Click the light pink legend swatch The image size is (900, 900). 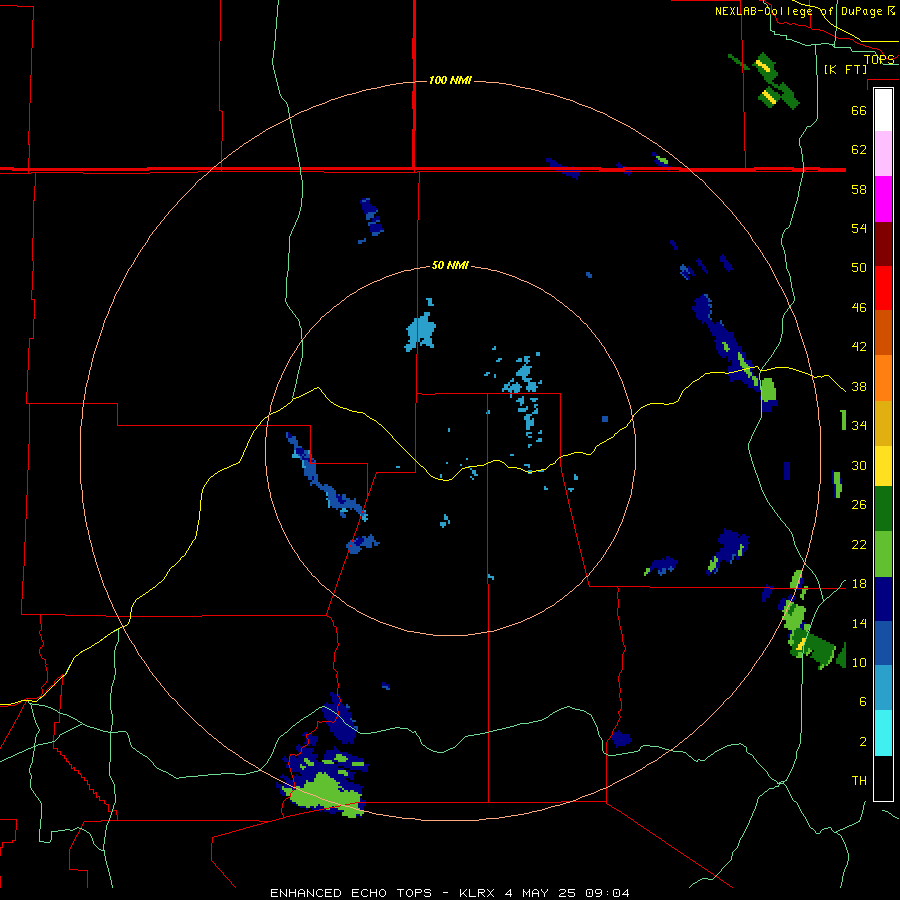pos(883,154)
